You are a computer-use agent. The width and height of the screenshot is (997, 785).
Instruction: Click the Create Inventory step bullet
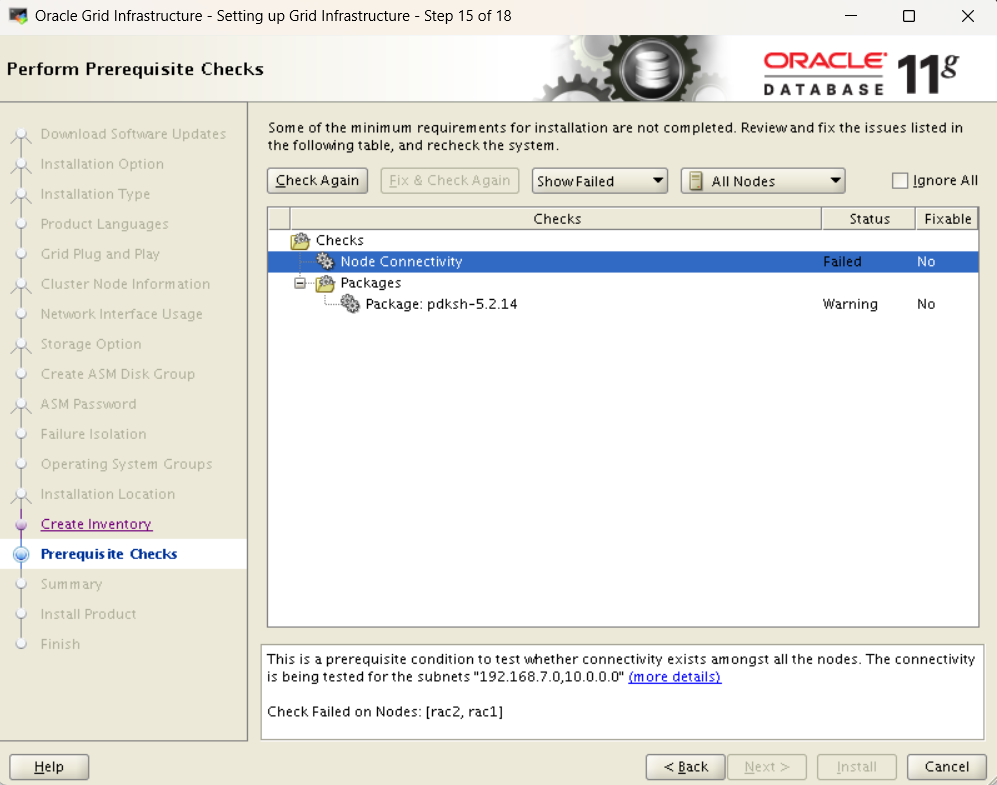coord(21,524)
